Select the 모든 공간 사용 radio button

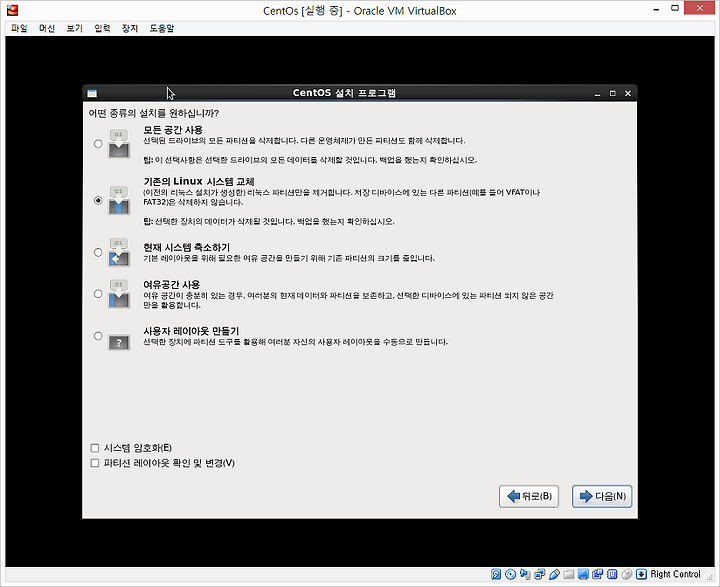[98, 144]
